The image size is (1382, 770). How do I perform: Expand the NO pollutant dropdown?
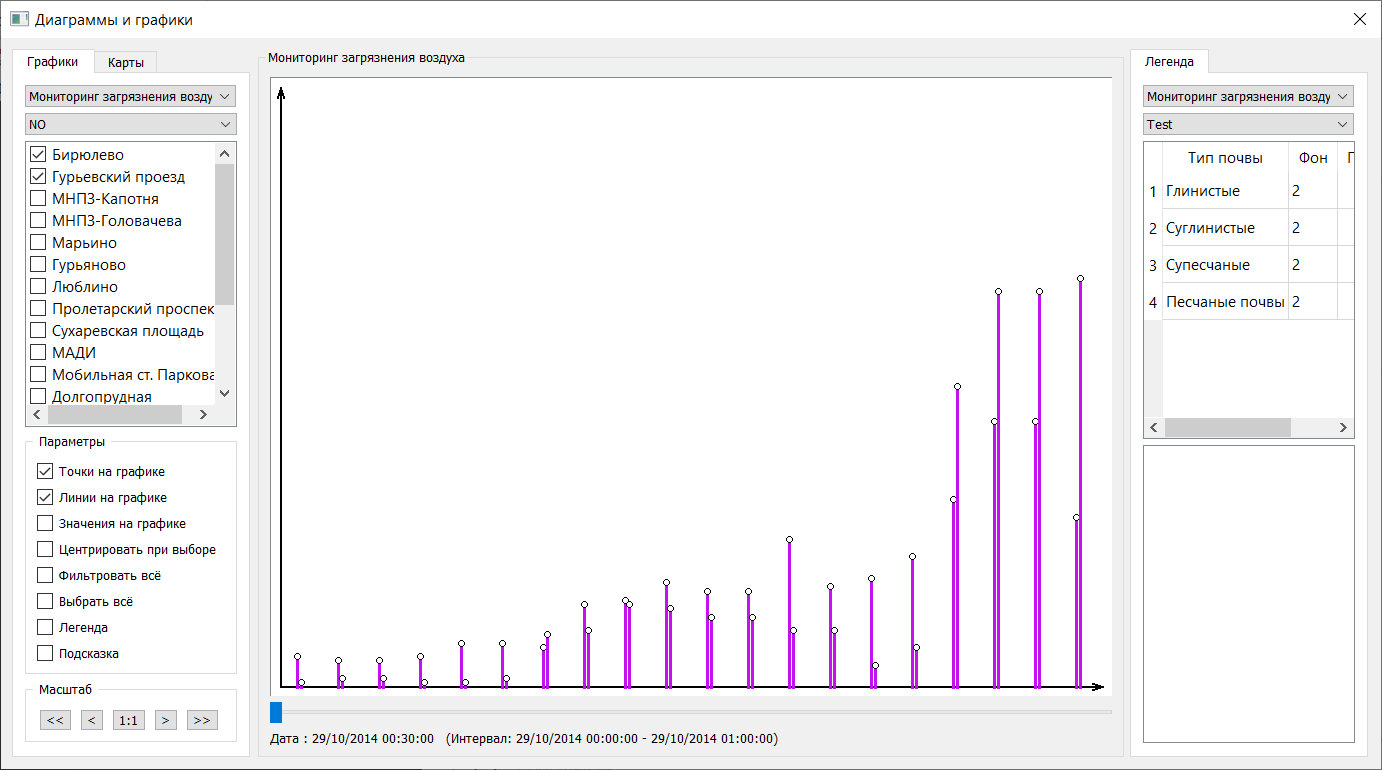click(130, 124)
